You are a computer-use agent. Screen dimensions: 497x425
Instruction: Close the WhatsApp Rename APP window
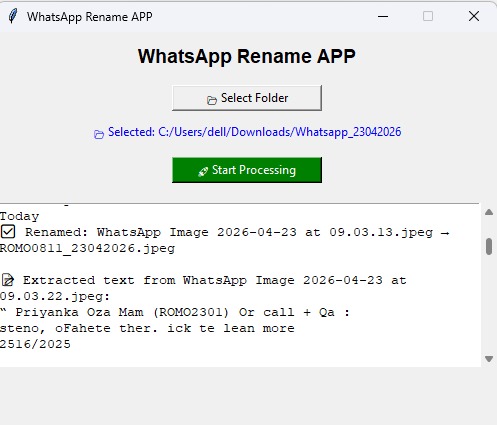474,16
